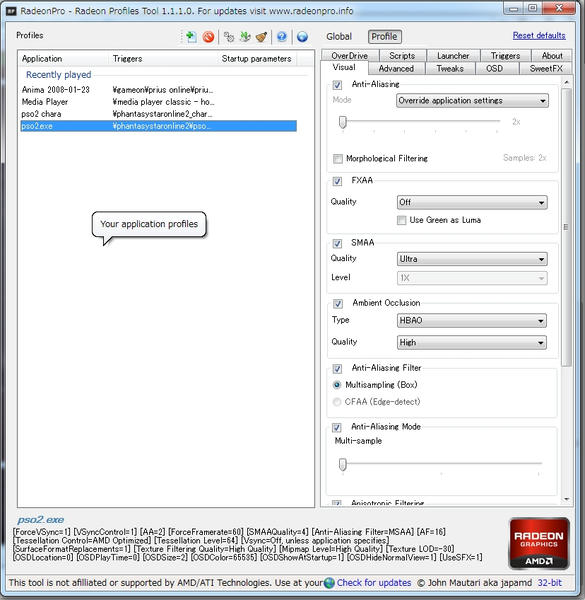
Task: Switch to the About tab
Action: coord(552,56)
